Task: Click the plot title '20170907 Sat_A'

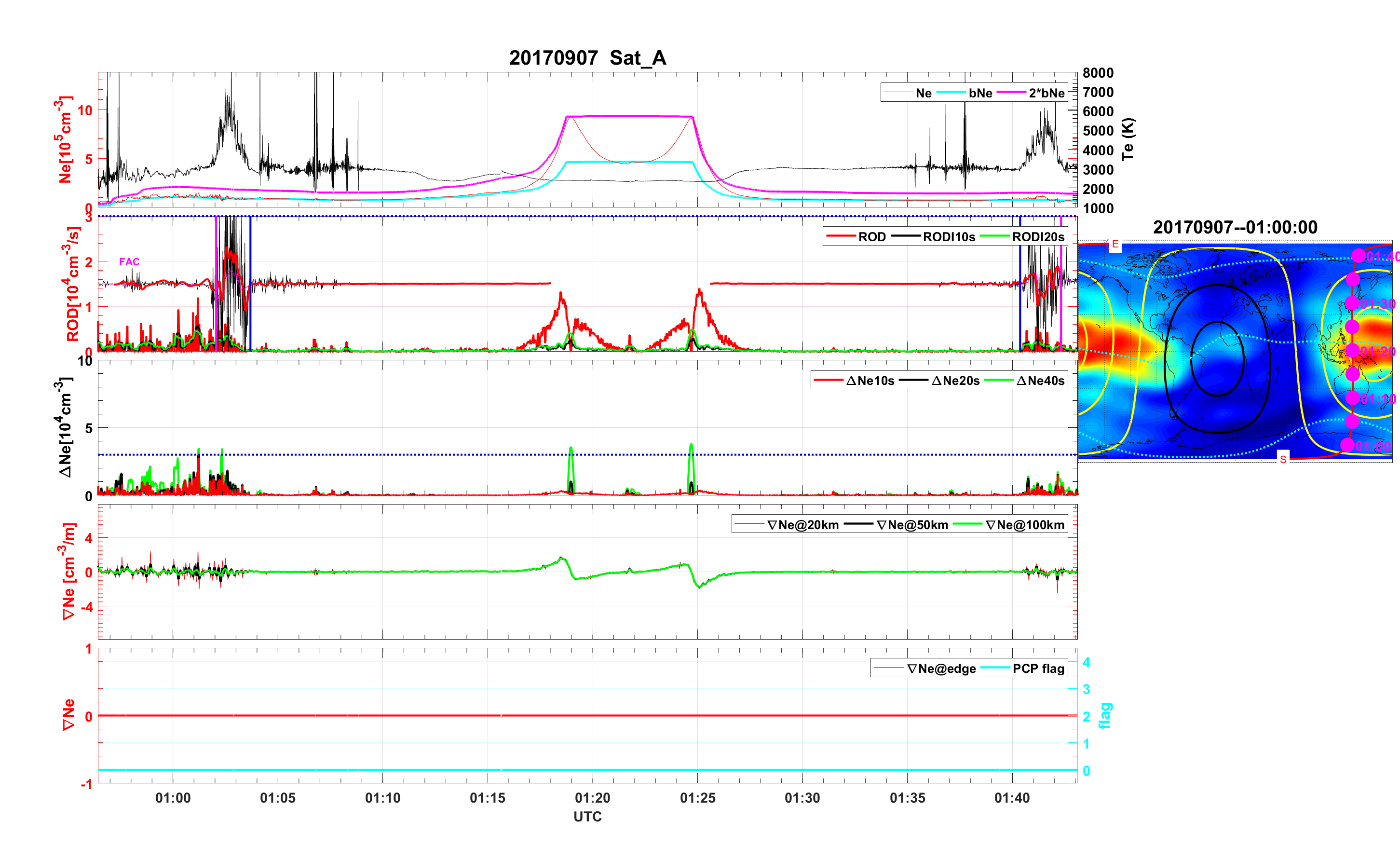Action: [x=587, y=57]
